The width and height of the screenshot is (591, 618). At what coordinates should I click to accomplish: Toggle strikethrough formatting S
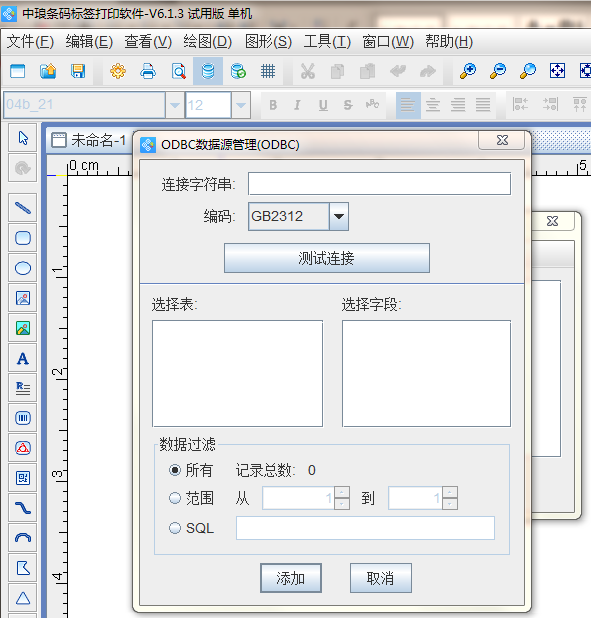pyautogui.click(x=348, y=105)
